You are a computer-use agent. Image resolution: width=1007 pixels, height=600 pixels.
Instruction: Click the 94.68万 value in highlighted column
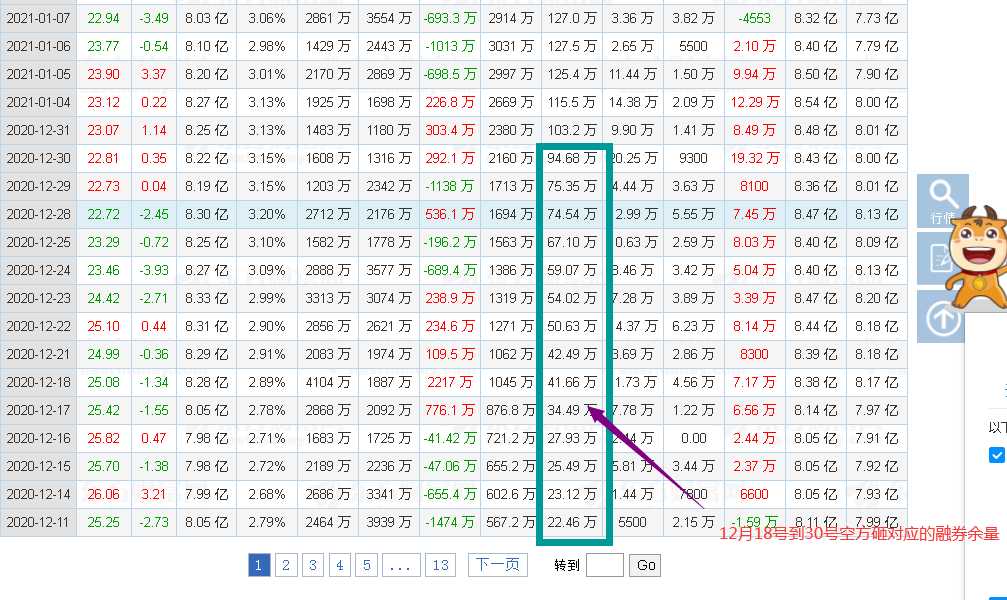tap(572, 158)
